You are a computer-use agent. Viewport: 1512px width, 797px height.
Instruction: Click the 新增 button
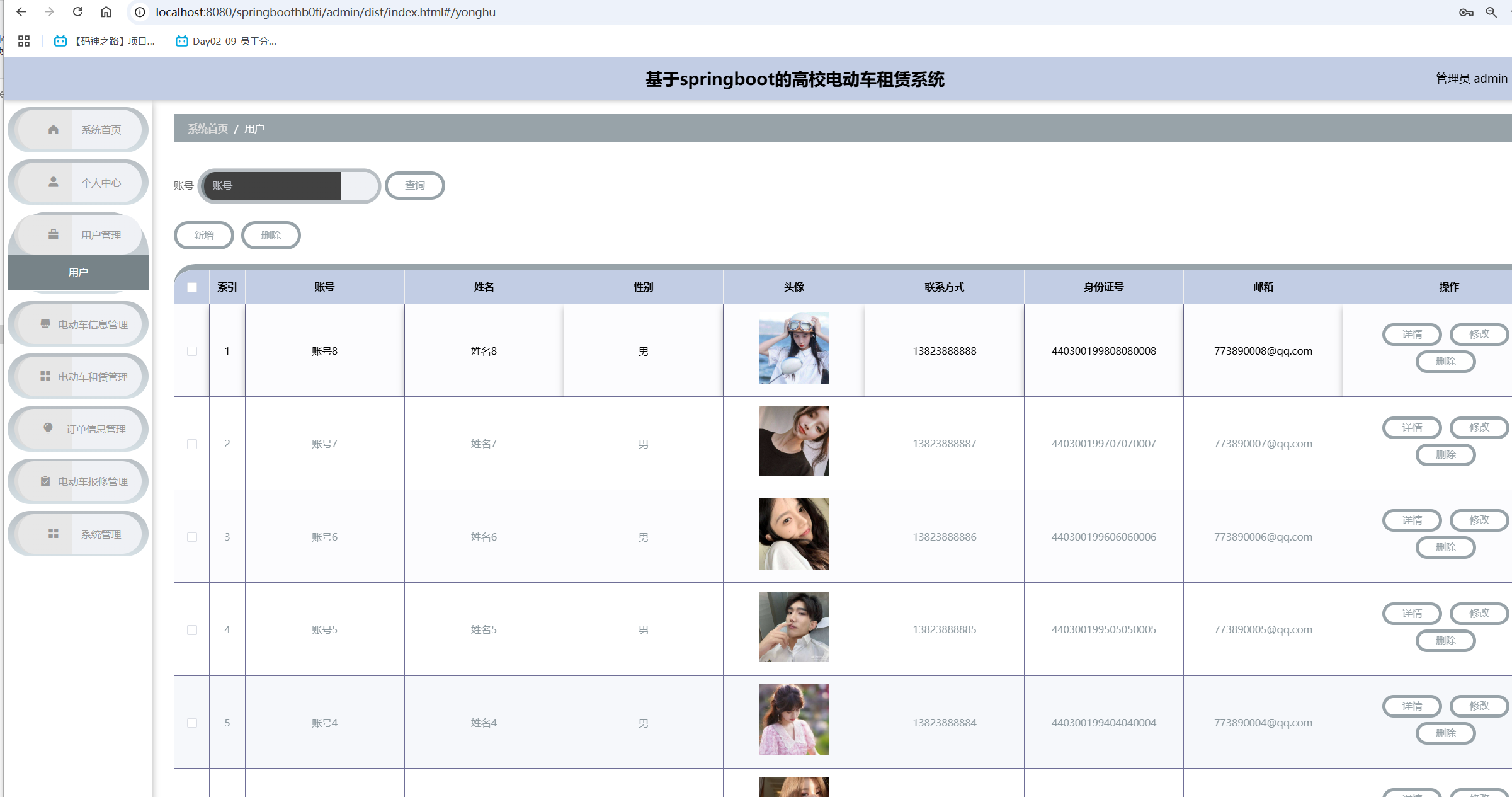pos(203,235)
